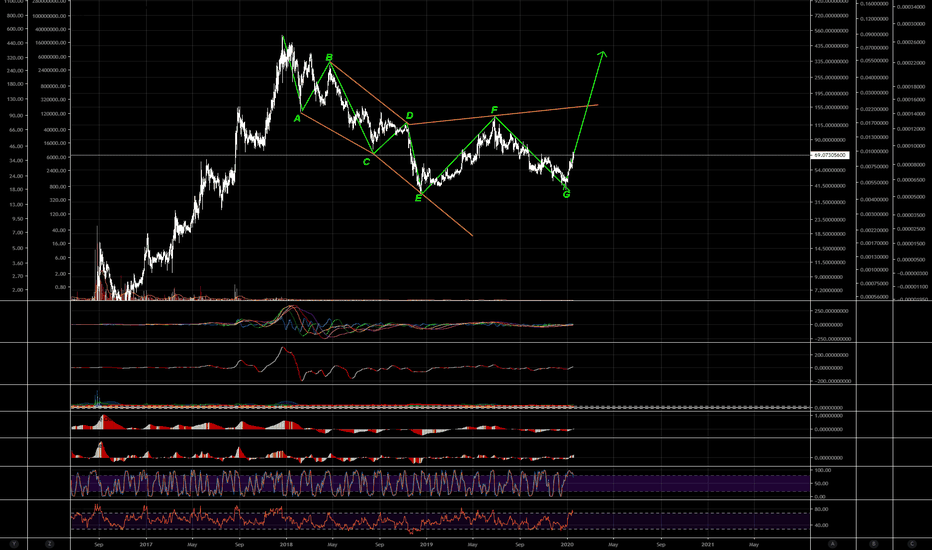Click the 2019 label on time axis
Viewport: 932px width, 550px height.
point(426,544)
